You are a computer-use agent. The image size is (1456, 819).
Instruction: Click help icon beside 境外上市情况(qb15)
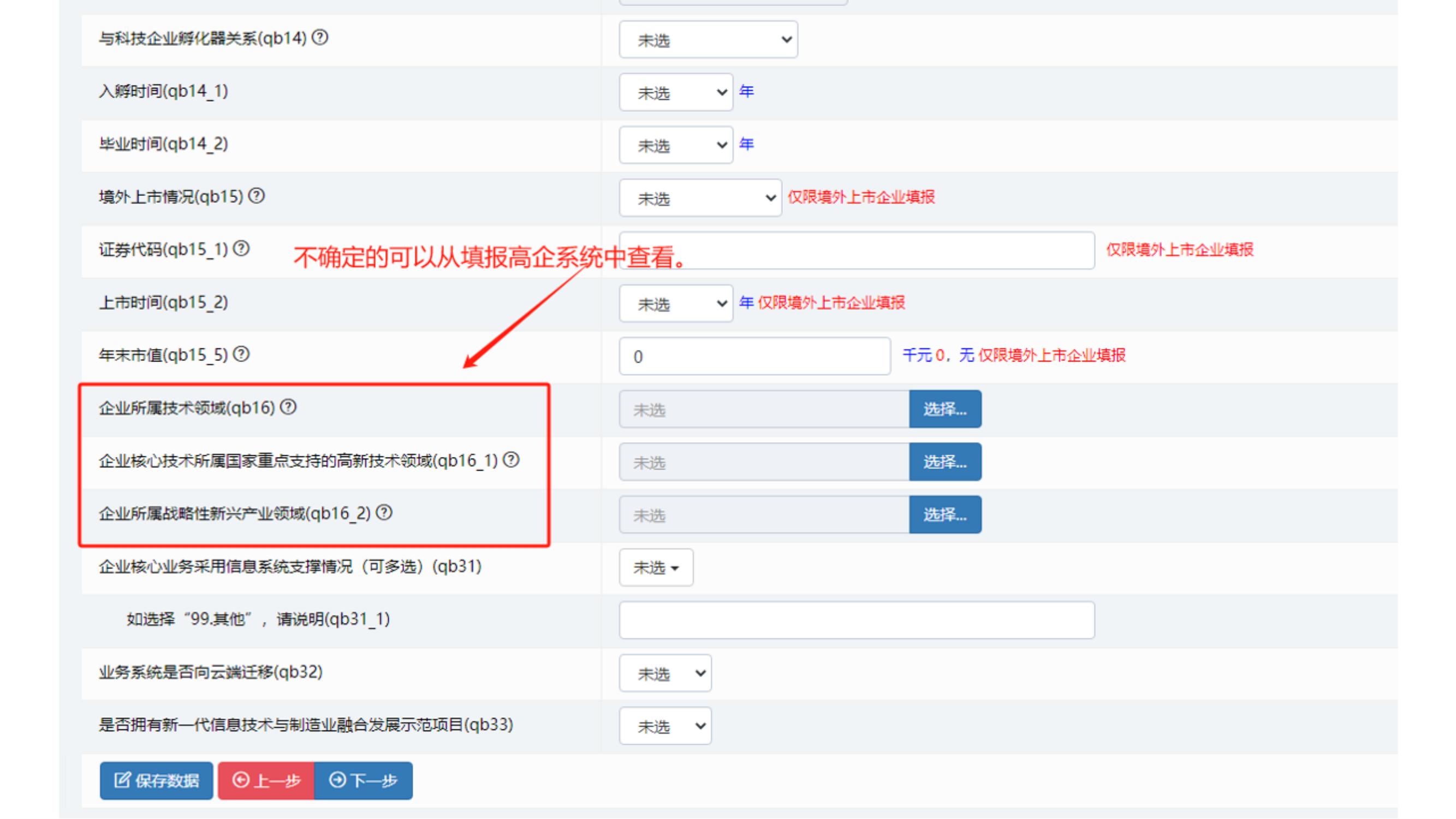coord(257,196)
